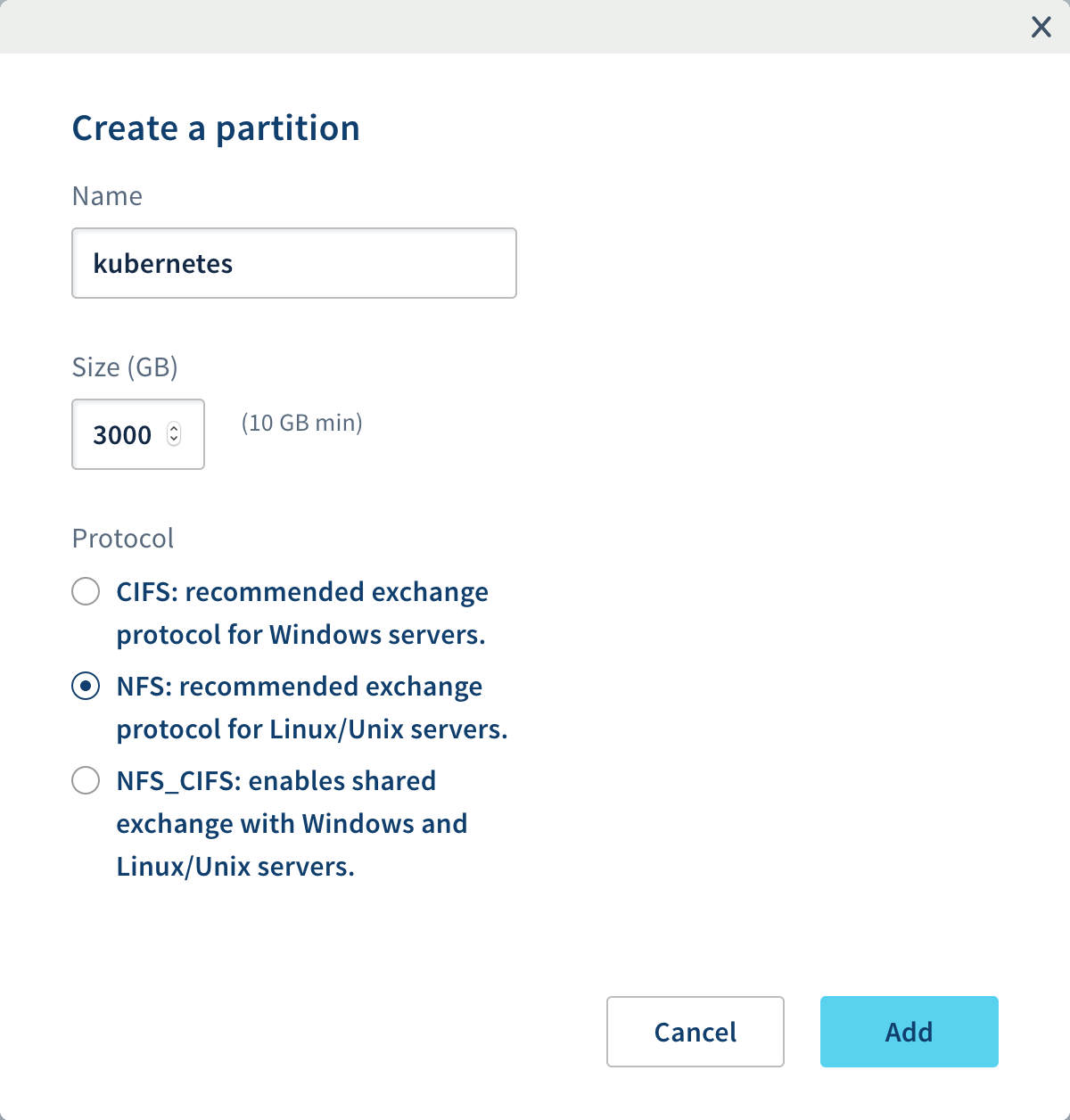Click inside the Name field showing kubernetes

294,263
